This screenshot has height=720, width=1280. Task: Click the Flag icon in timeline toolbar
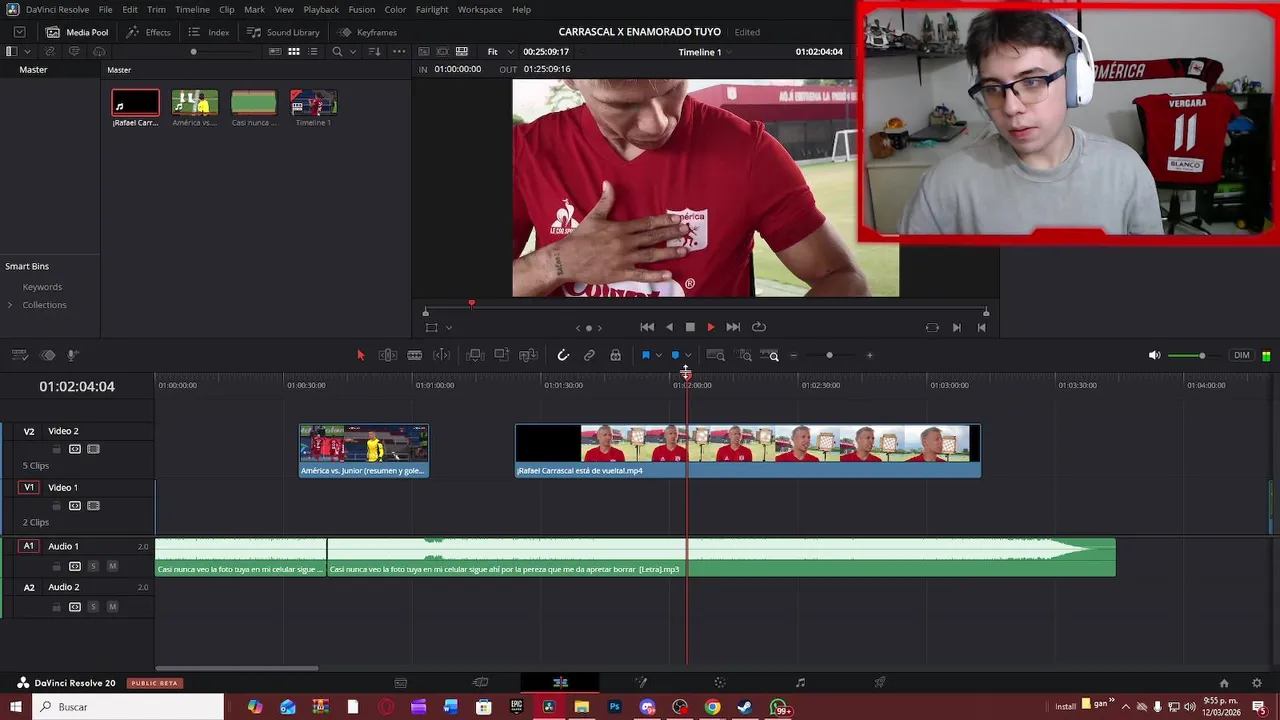coord(646,355)
